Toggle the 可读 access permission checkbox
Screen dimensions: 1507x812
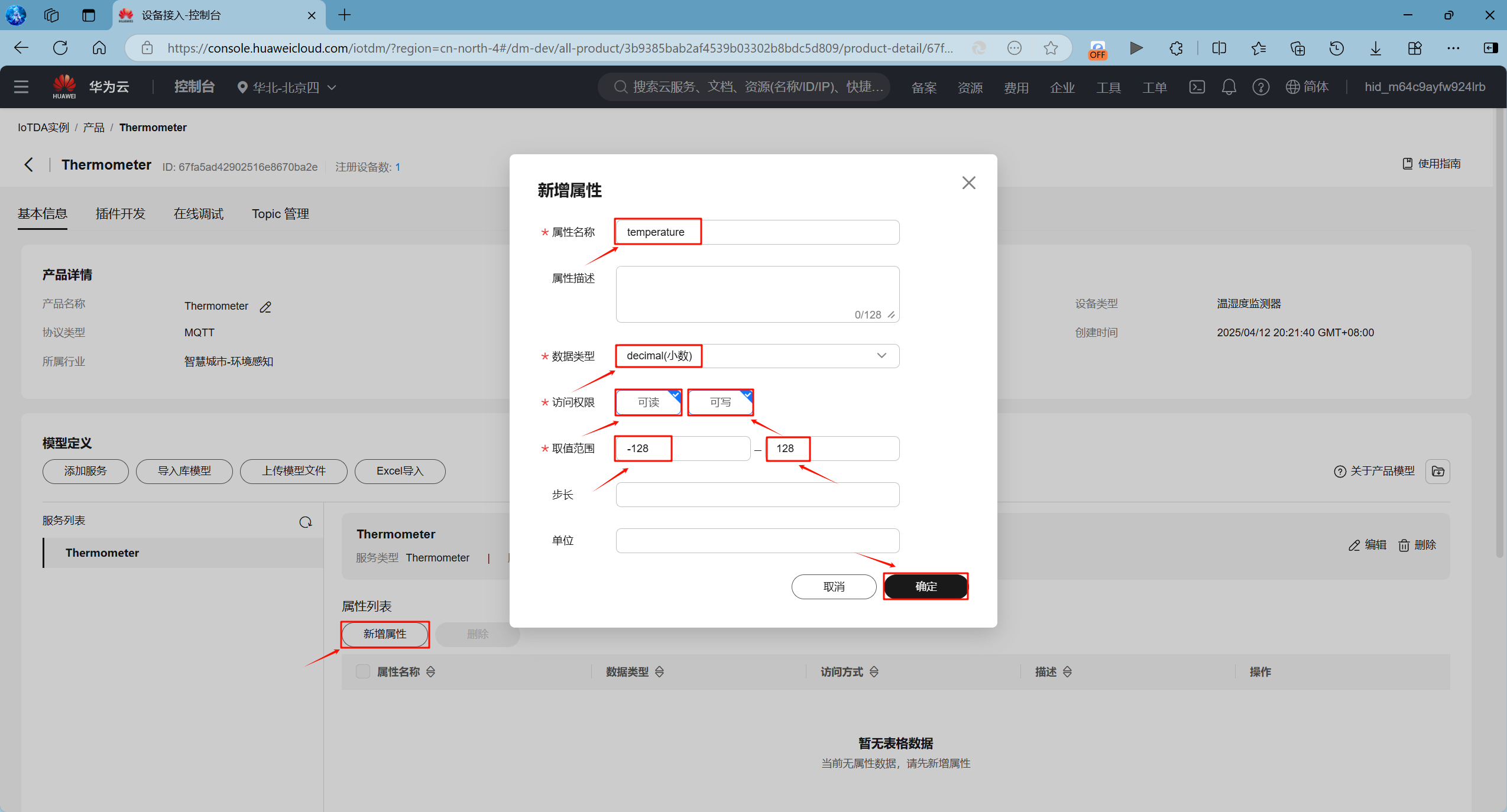coord(647,402)
